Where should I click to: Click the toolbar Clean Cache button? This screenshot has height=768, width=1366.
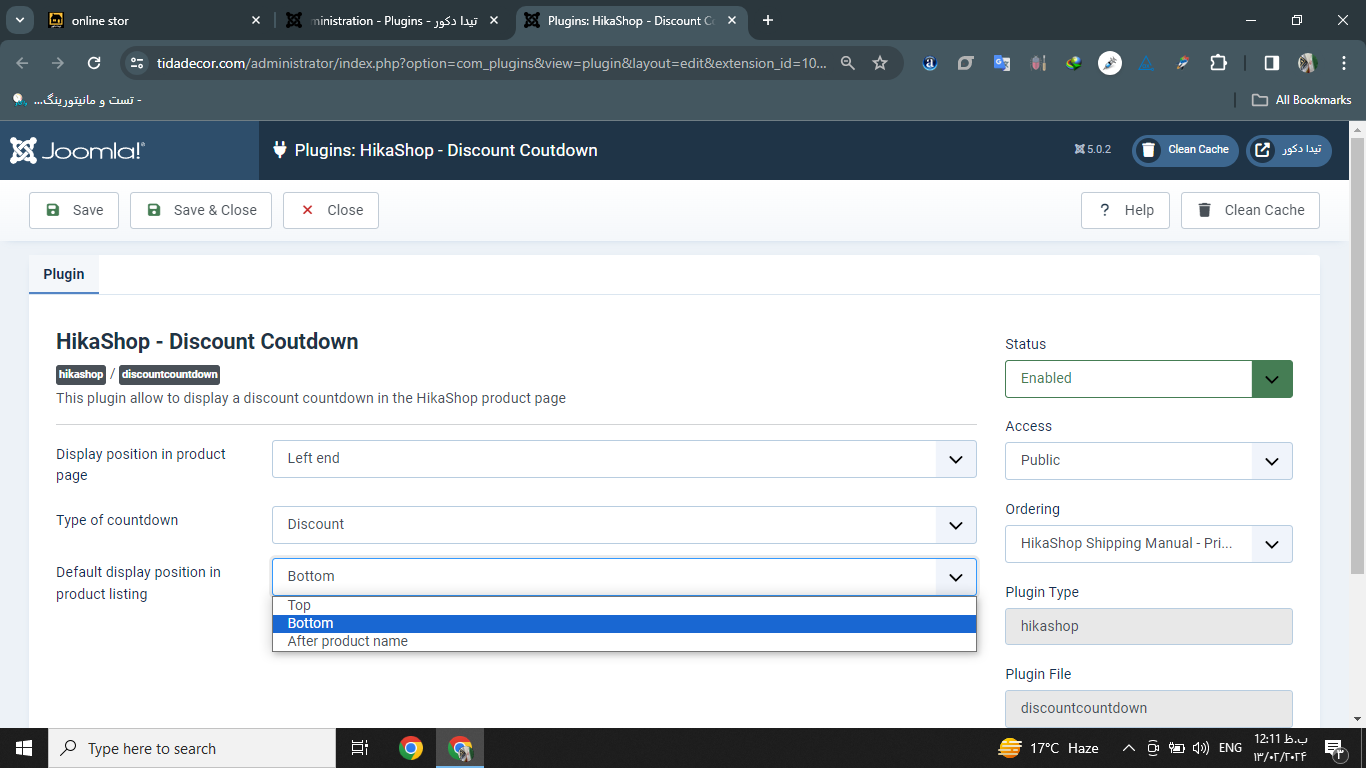tap(1250, 210)
